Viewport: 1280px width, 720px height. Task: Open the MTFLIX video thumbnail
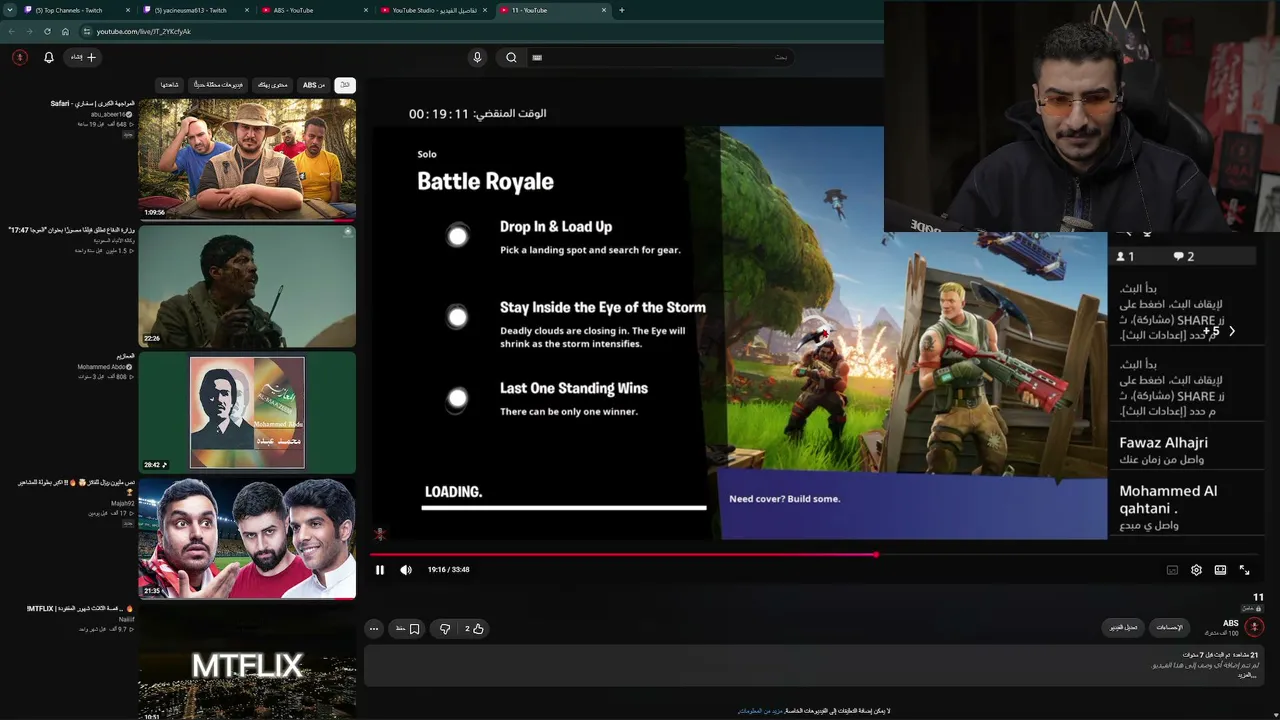(247, 662)
